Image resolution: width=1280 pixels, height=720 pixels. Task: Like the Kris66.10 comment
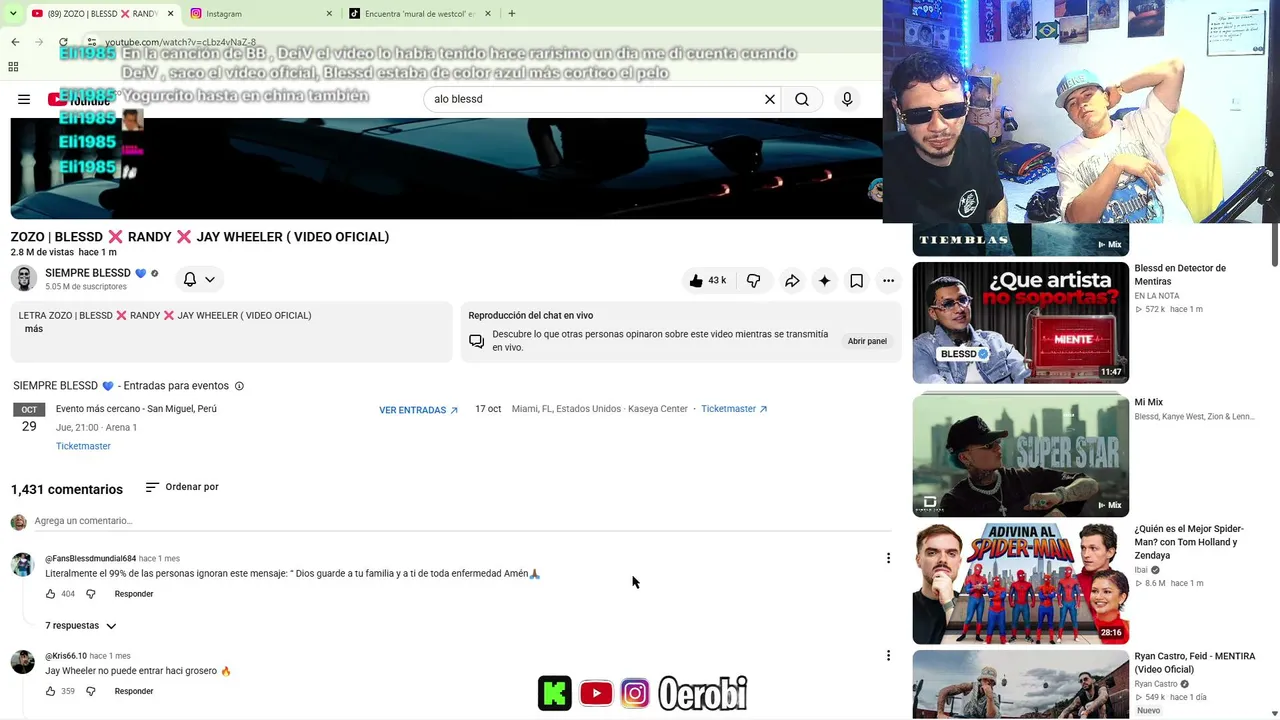[51, 691]
